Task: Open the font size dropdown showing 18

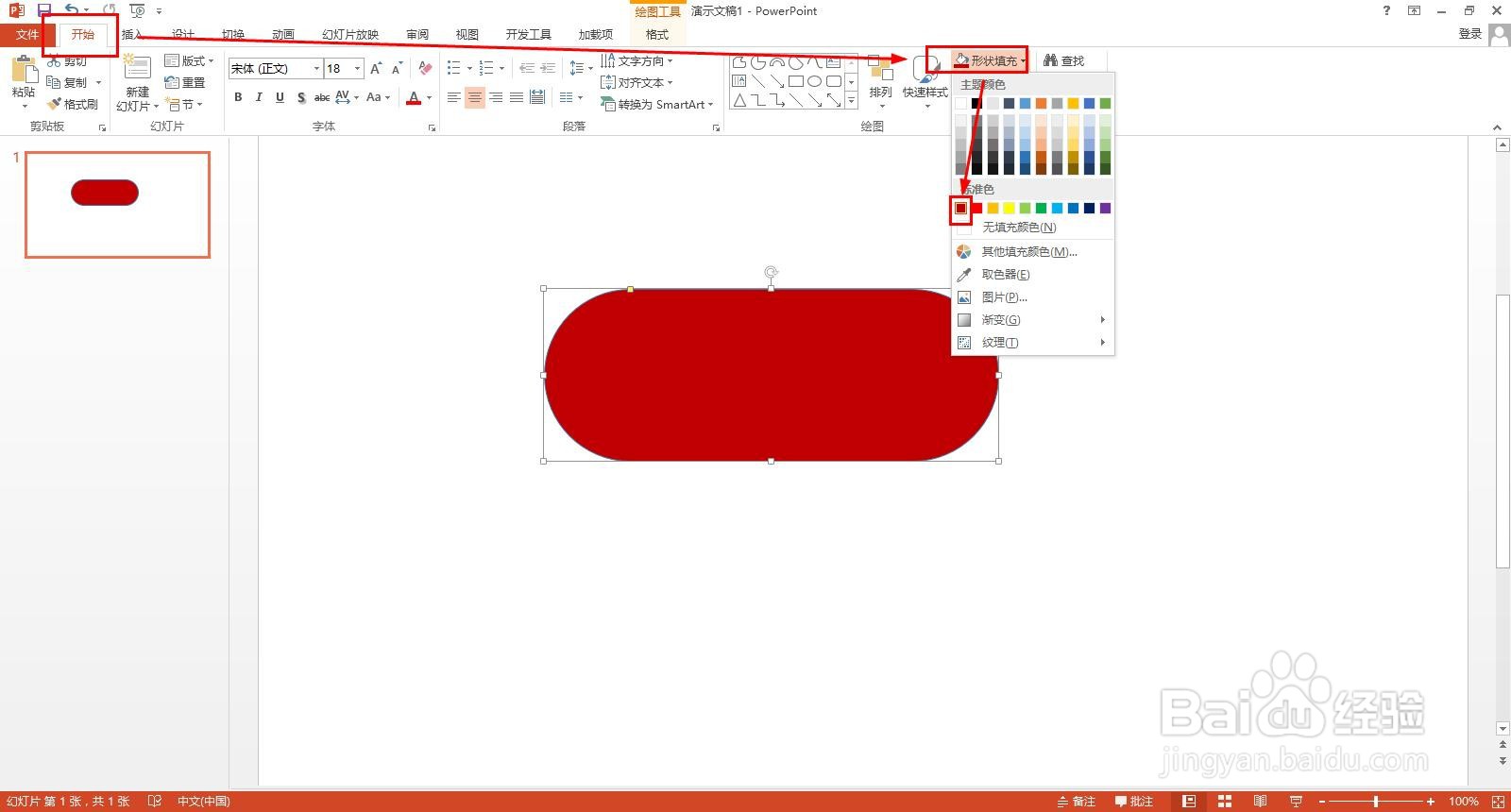Action: point(357,68)
